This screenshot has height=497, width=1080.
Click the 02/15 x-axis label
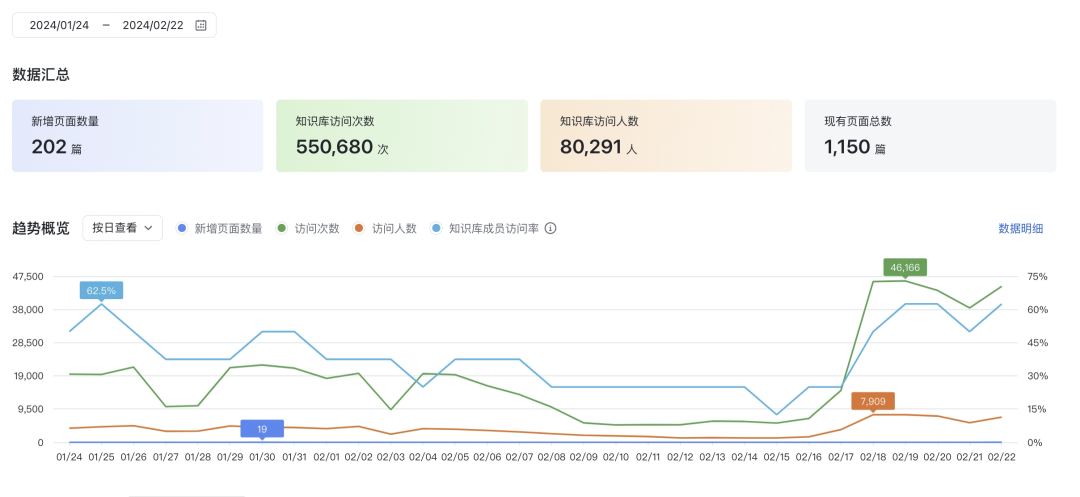[776, 456]
